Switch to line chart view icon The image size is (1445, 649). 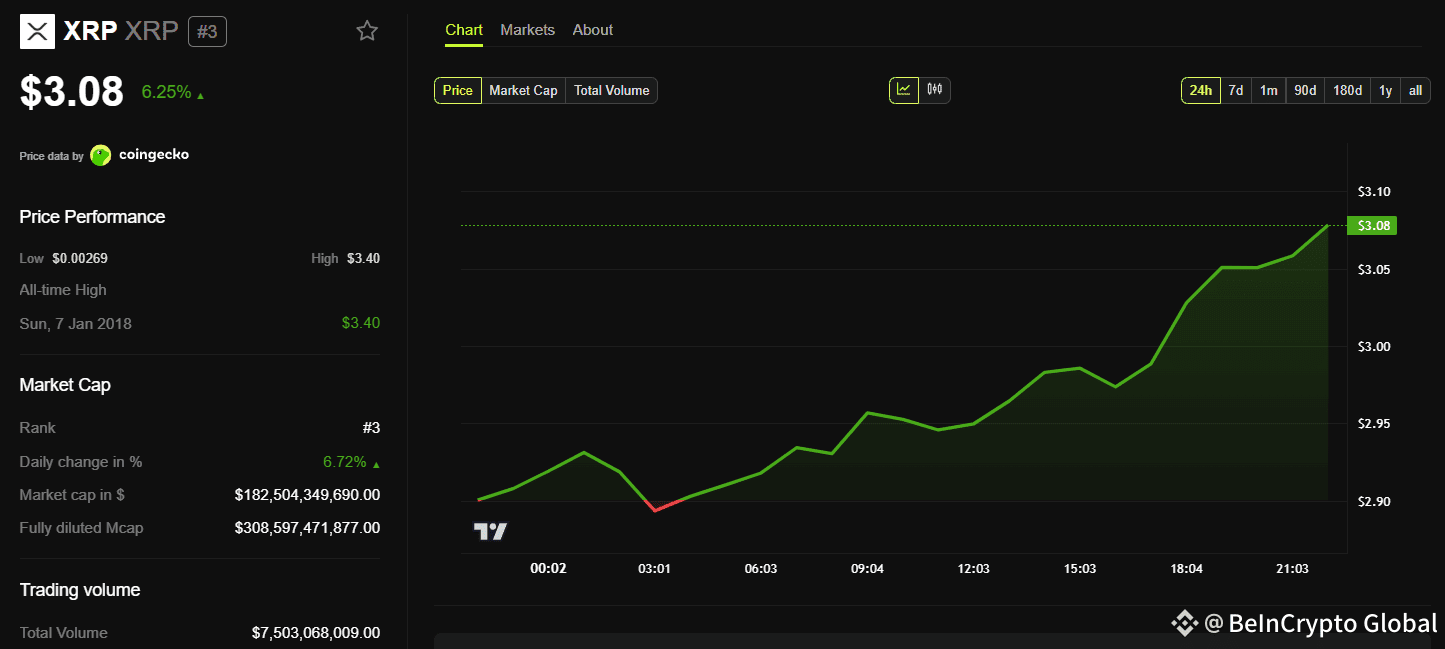click(904, 90)
